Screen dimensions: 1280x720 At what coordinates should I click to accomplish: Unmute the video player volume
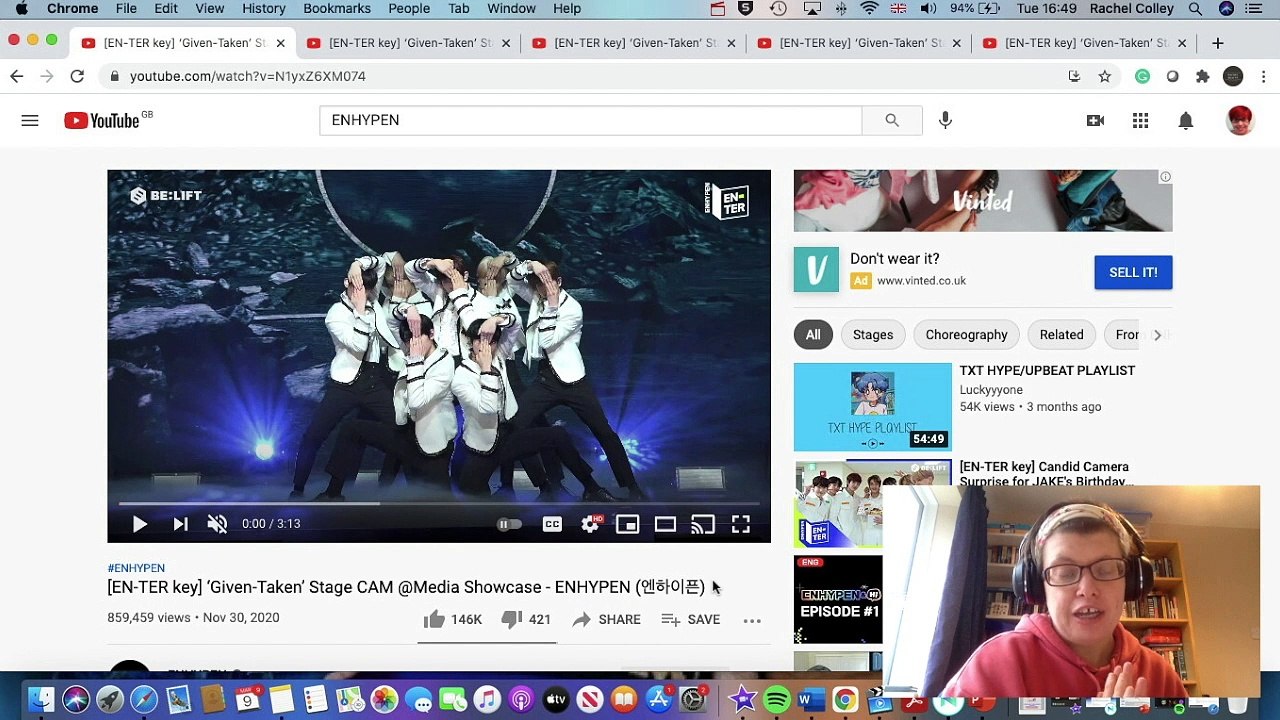pyautogui.click(x=217, y=524)
